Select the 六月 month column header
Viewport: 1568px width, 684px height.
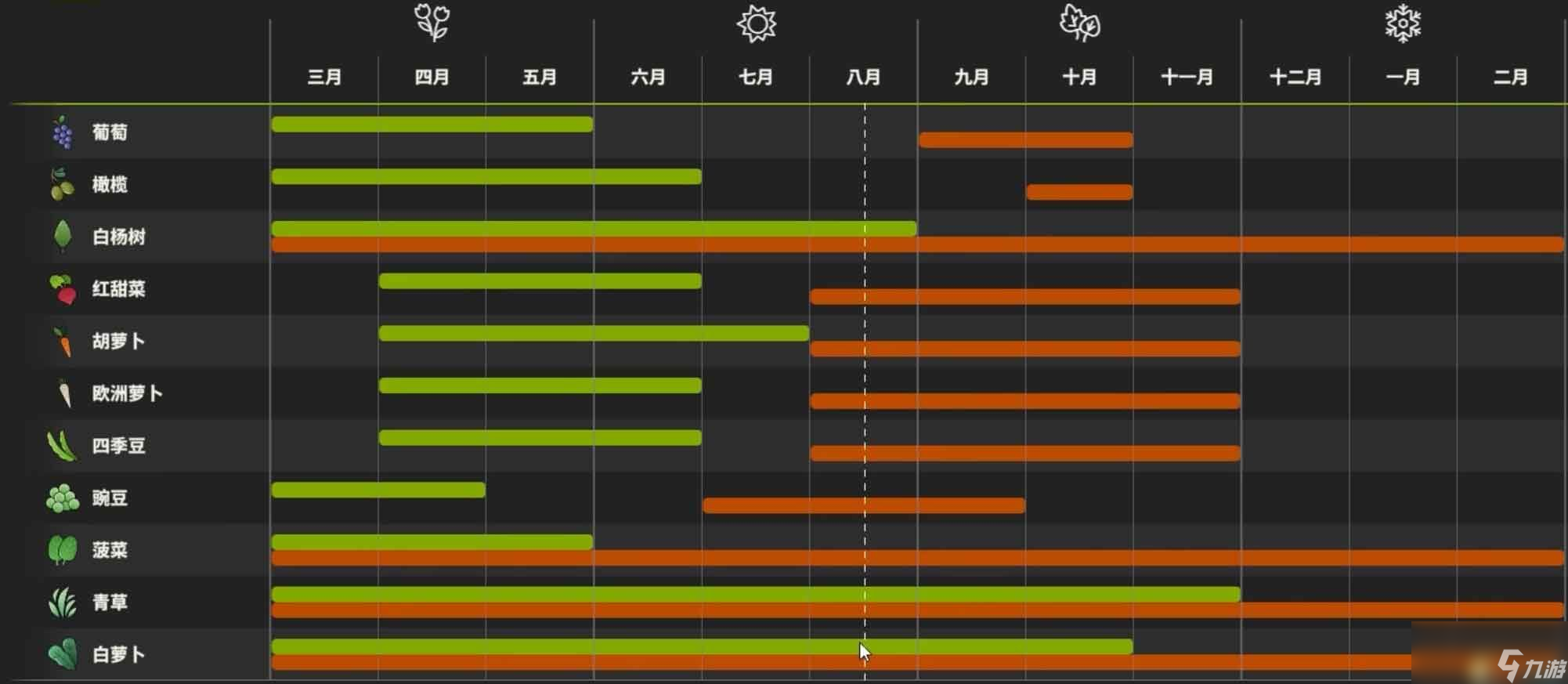(x=648, y=77)
